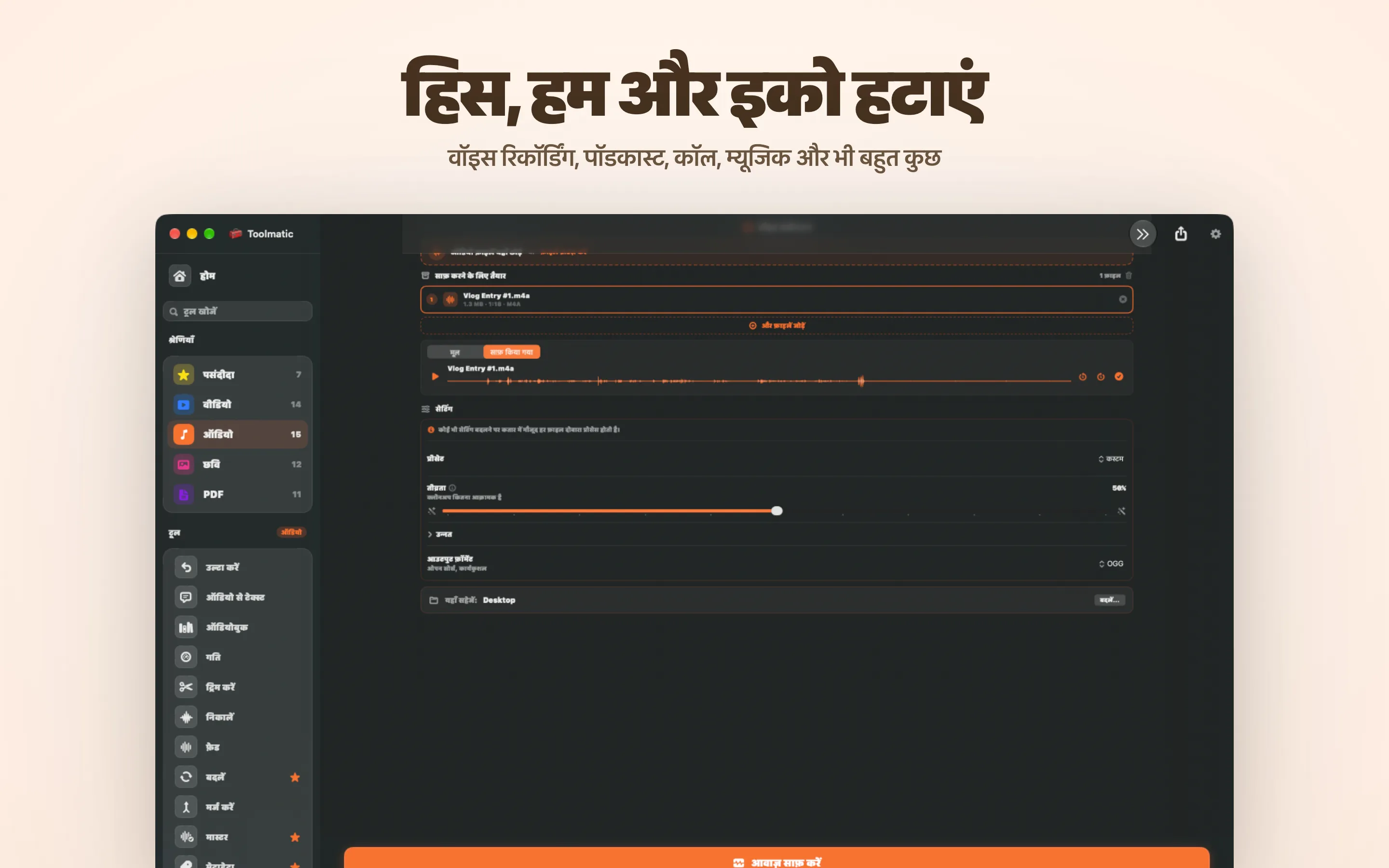Expand the उन्नत advanced section
This screenshot has height=868, width=1389.
pos(440,534)
